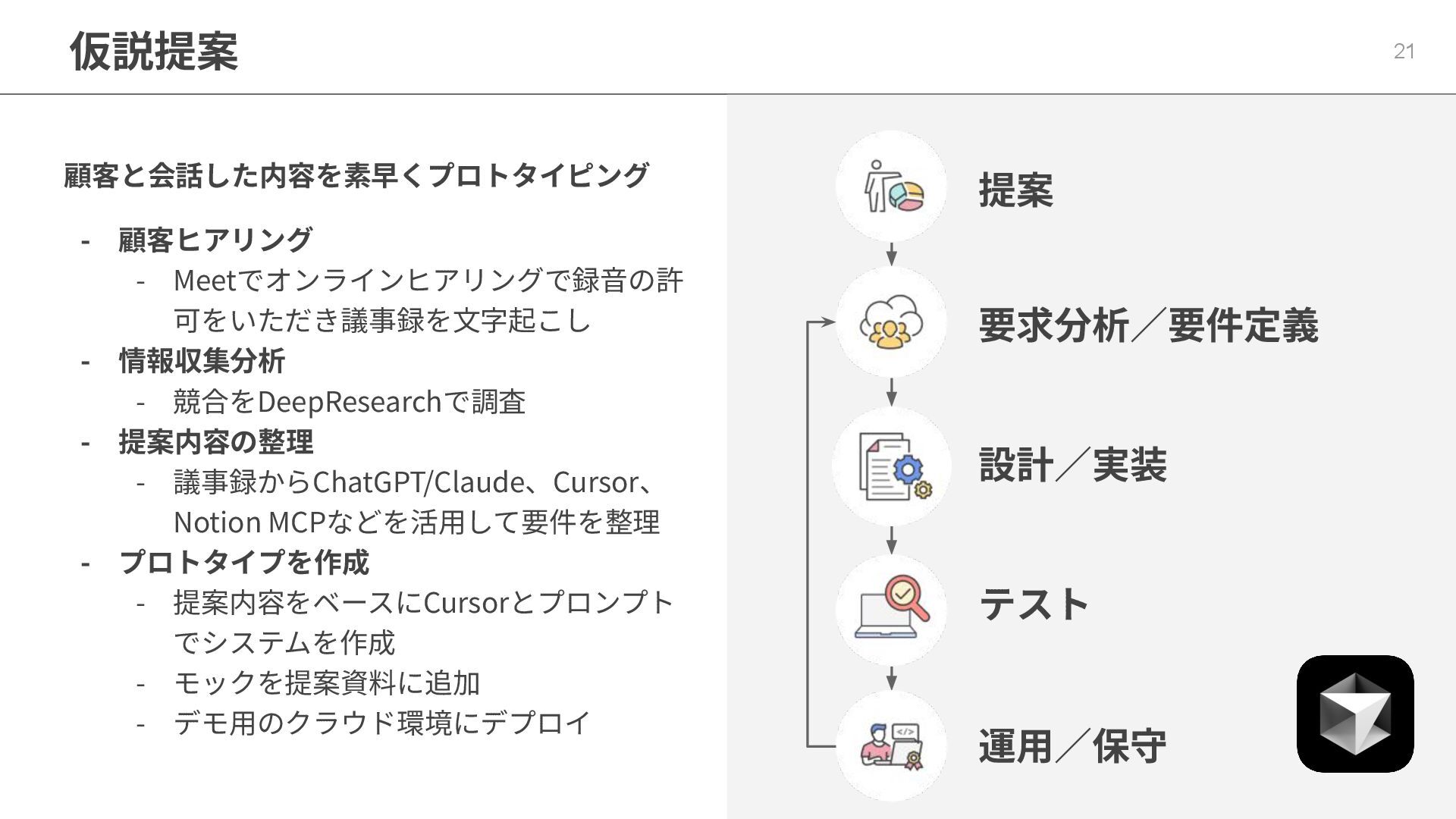Select the 提案 step label

coord(1015,190)
